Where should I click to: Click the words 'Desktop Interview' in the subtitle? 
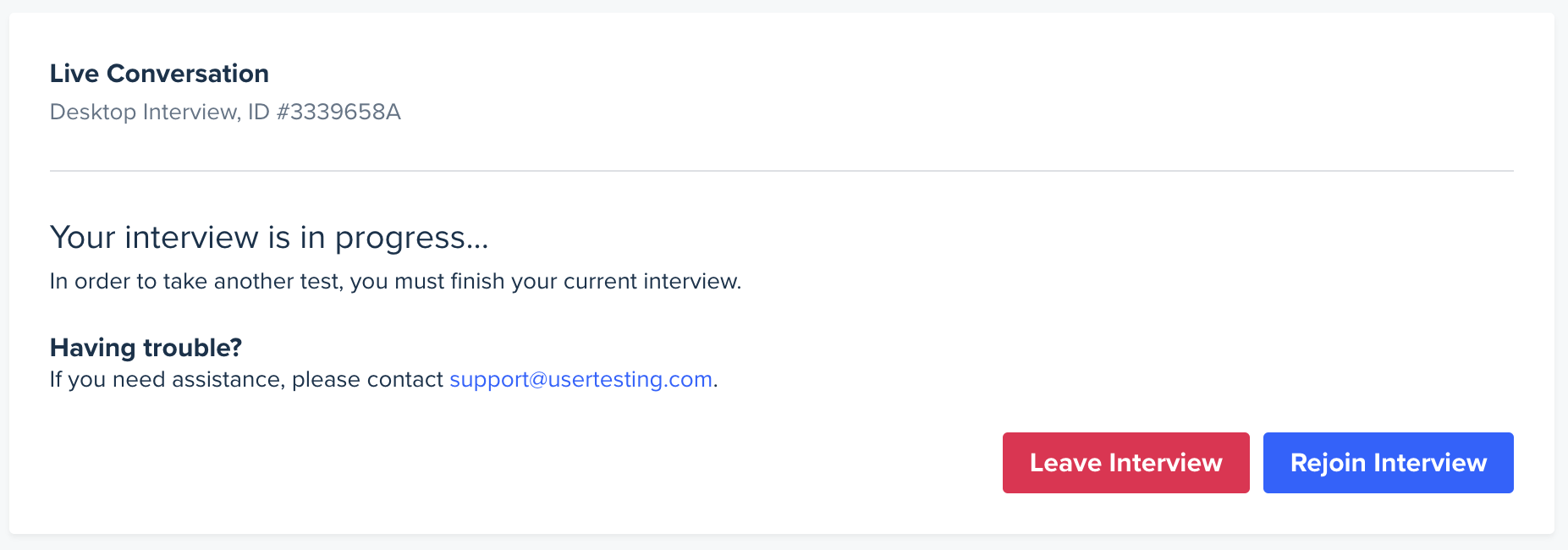[145, 112]
